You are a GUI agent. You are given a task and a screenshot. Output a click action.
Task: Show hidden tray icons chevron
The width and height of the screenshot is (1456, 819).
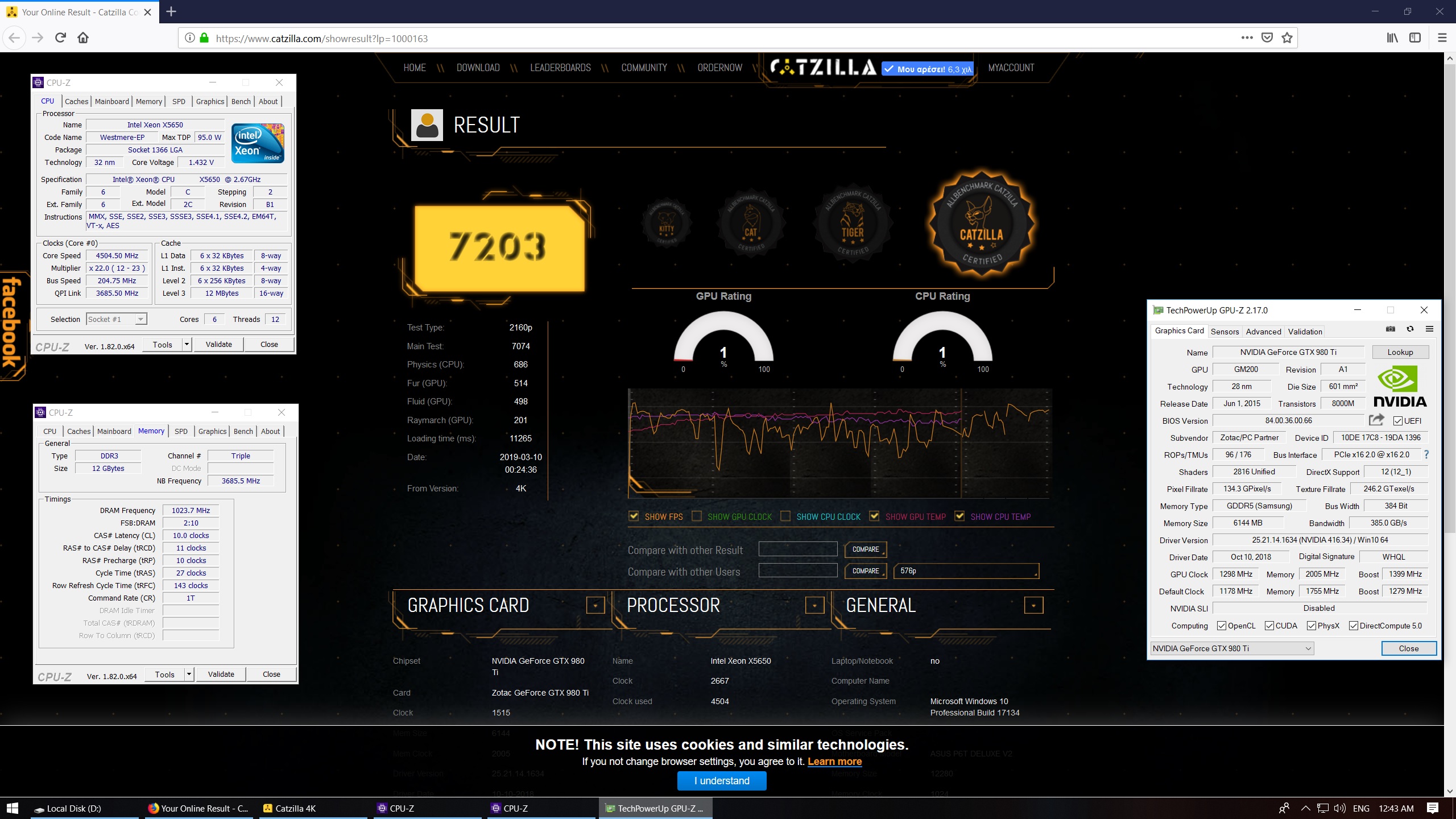coord(1305,808)
